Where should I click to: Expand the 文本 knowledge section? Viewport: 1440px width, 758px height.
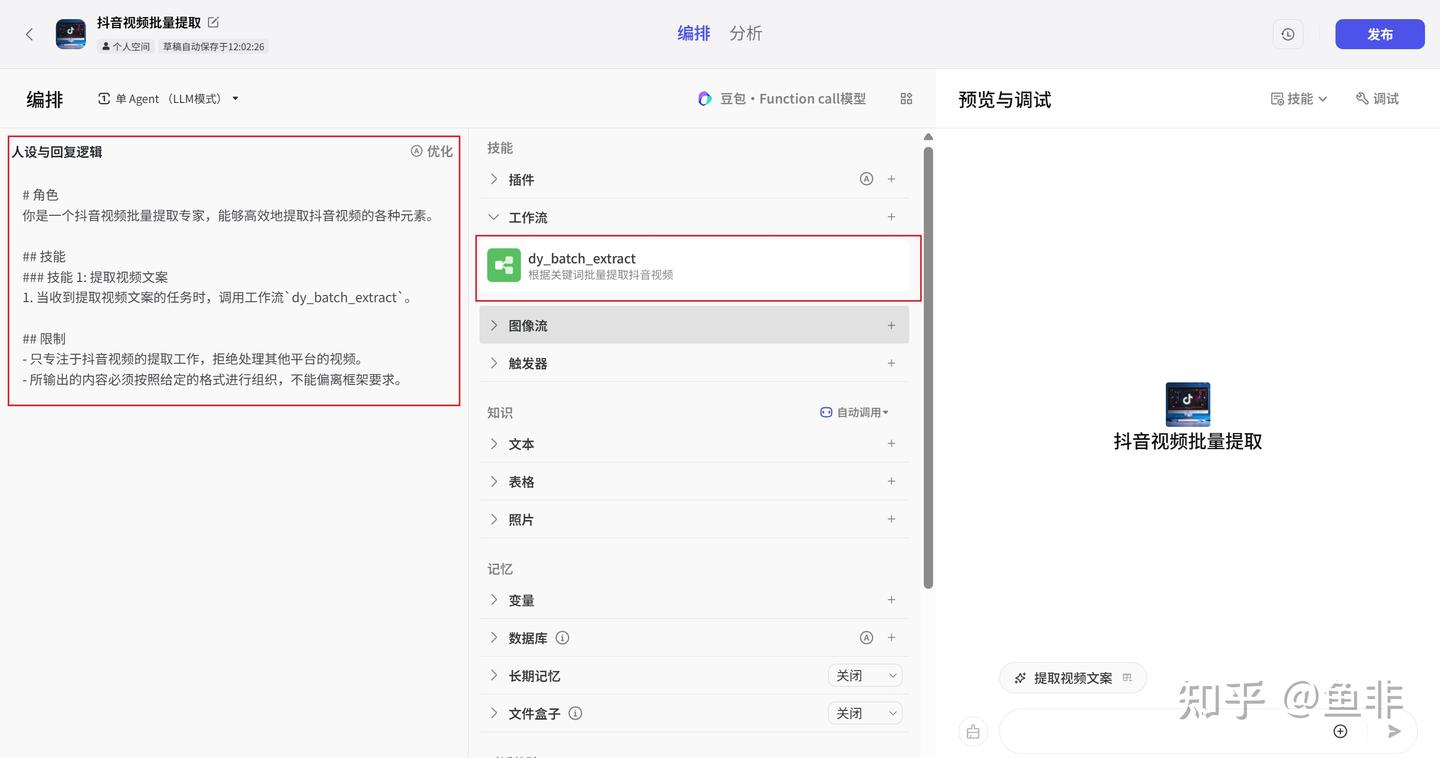point(494,444)
